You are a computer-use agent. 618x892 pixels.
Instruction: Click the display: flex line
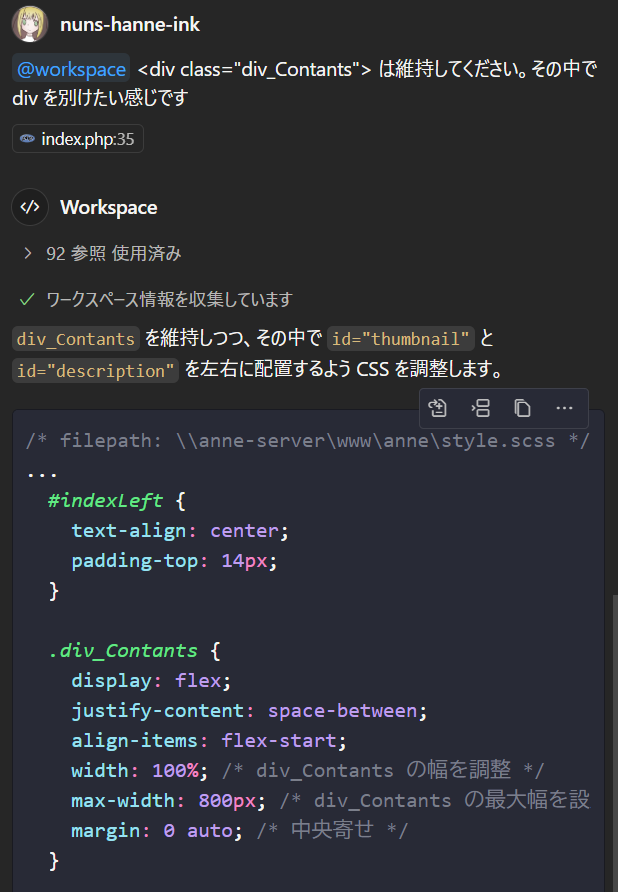tap(151, 680)
